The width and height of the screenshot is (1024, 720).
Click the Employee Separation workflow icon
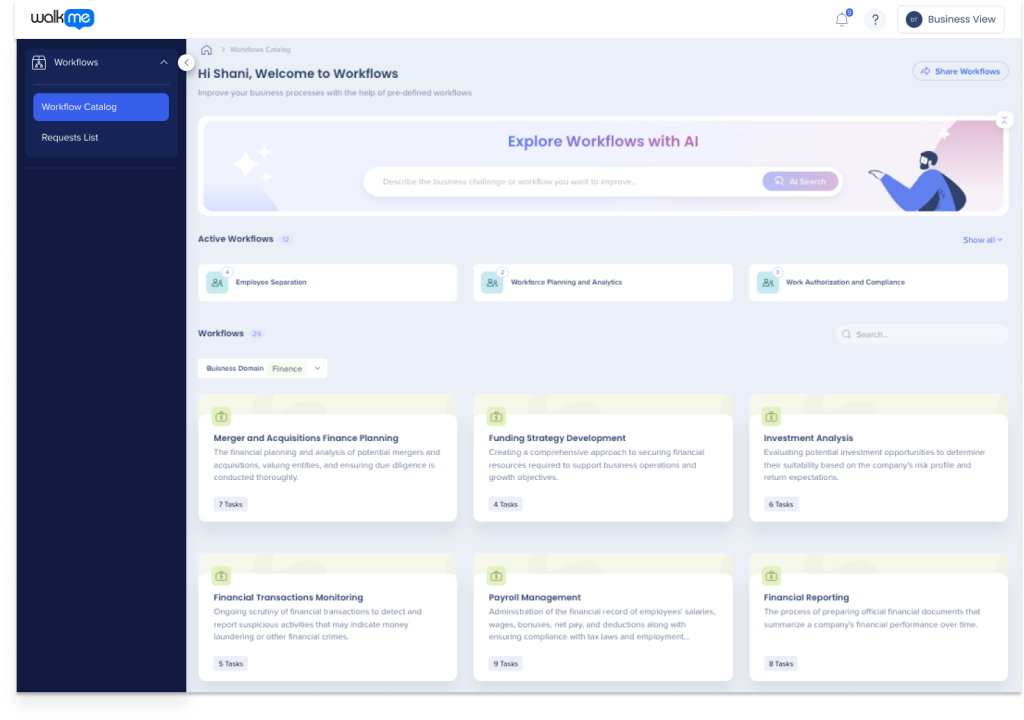[x=217, y=283]
